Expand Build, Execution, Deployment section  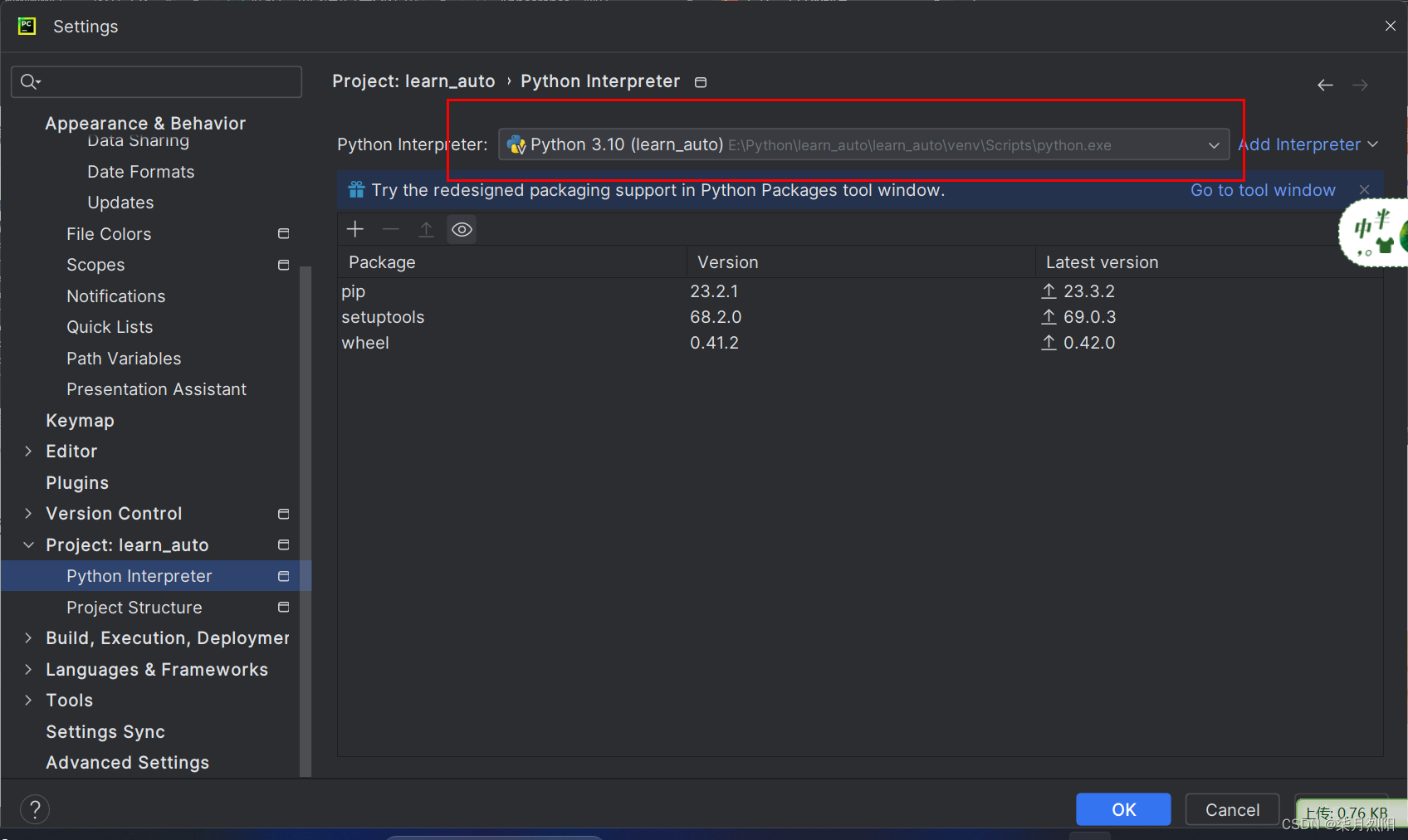28,638
